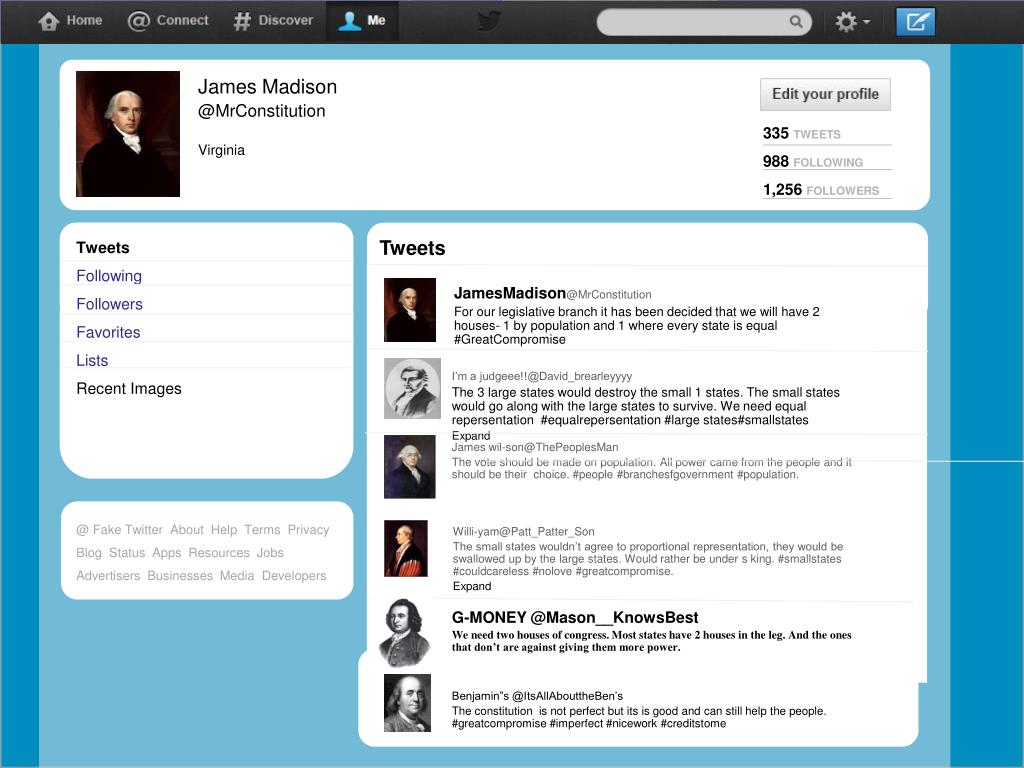Click the Developers footer link
Image resolution: width=1024 pixels, height=768 pixels.
point(294,575)
